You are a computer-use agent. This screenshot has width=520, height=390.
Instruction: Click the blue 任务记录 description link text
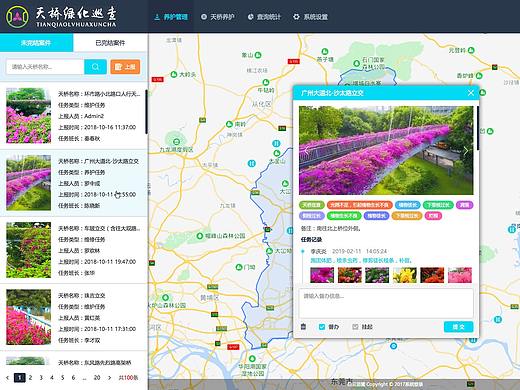coord(361,260)
